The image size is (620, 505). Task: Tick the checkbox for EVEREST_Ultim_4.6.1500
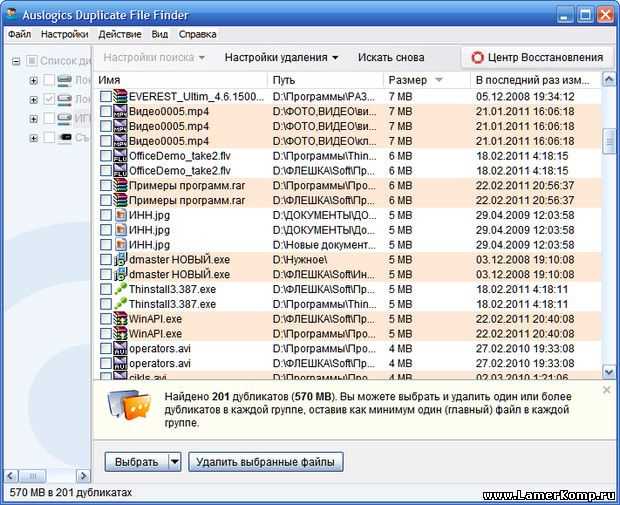[106, 96]
